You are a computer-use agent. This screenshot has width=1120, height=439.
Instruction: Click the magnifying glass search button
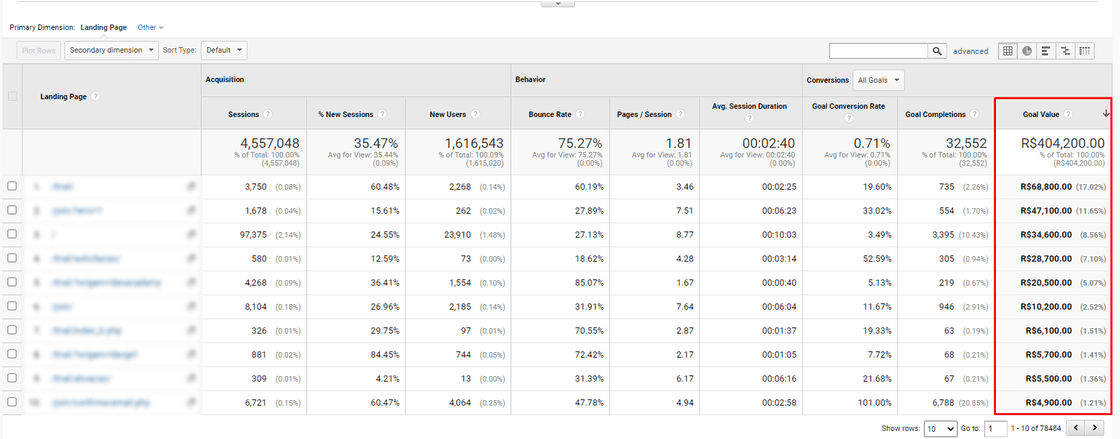tap(937, 51)
